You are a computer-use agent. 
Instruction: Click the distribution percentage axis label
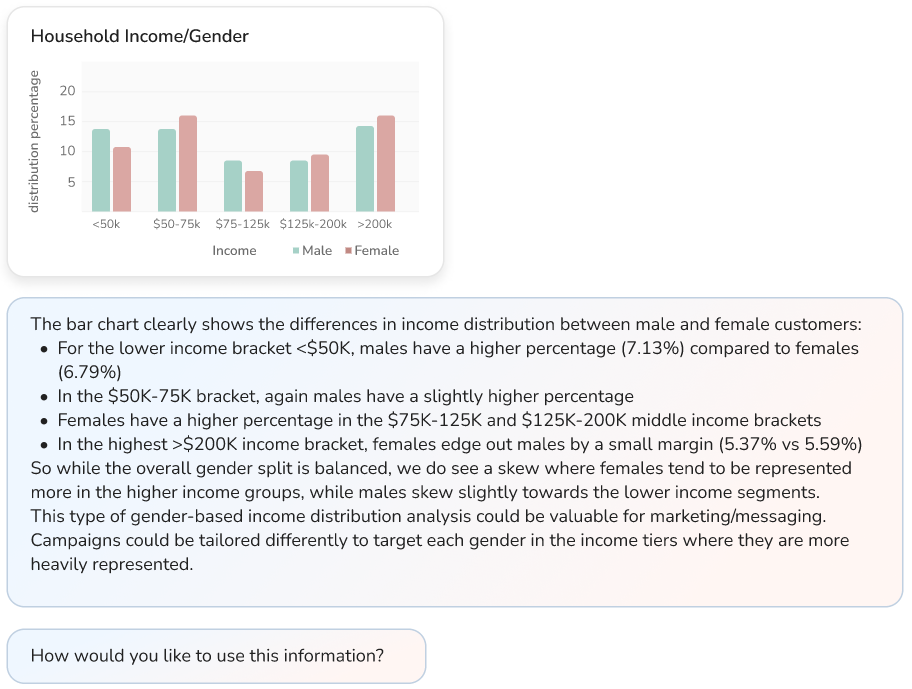(34, 141)
